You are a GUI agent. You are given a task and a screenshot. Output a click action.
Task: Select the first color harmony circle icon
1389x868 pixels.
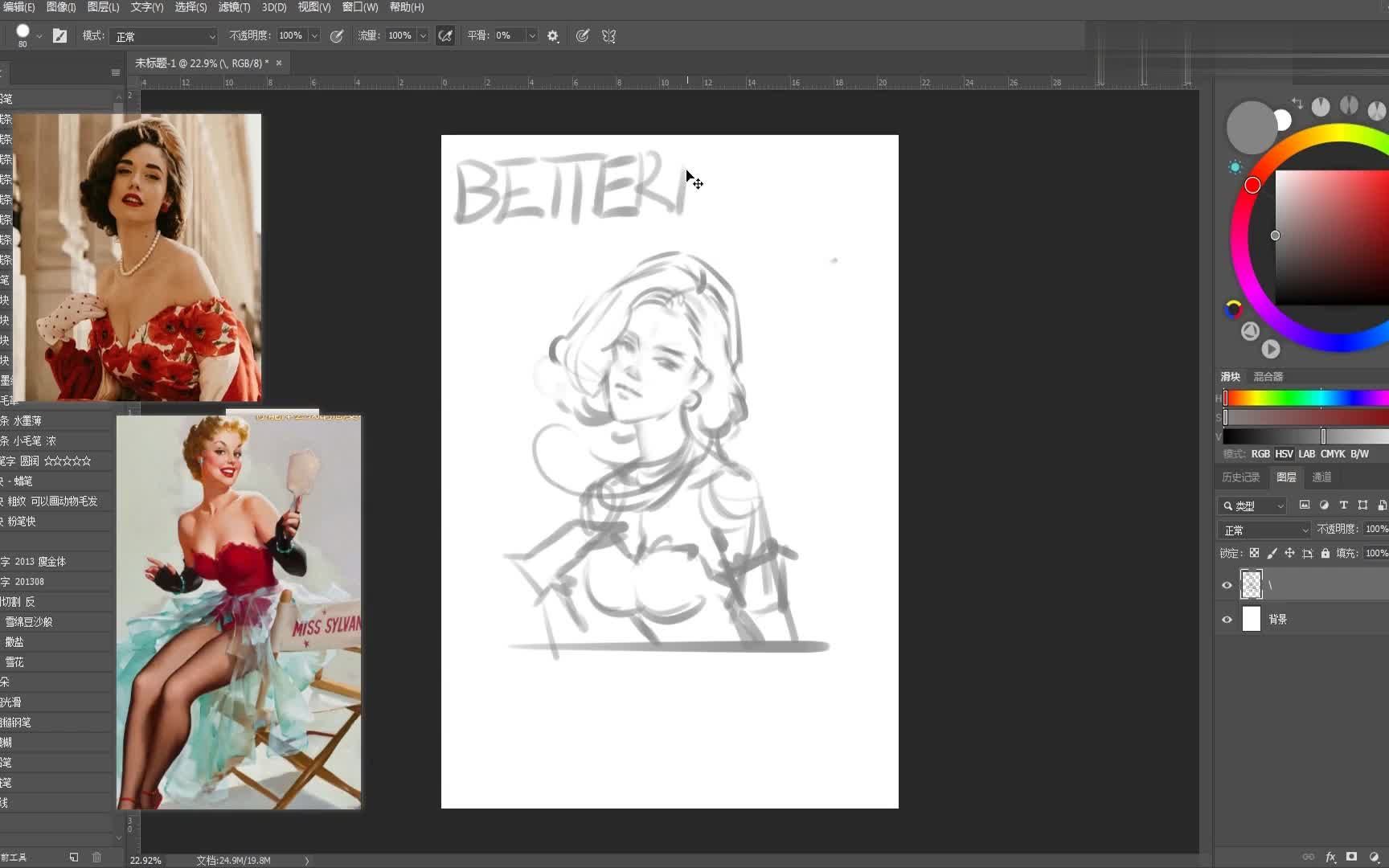pyautogui.click(x=1321, y=106)
